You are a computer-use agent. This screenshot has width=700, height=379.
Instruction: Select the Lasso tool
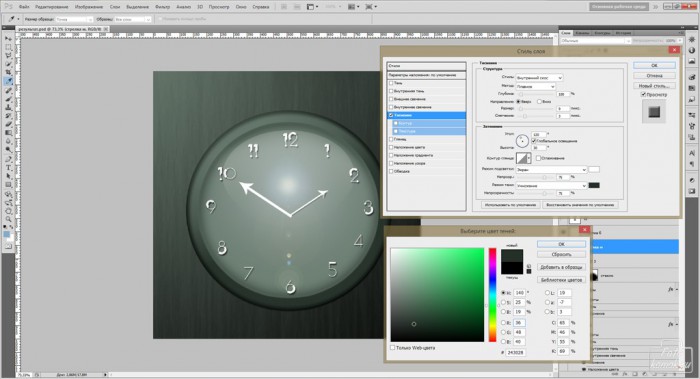(x=8, y=56)
